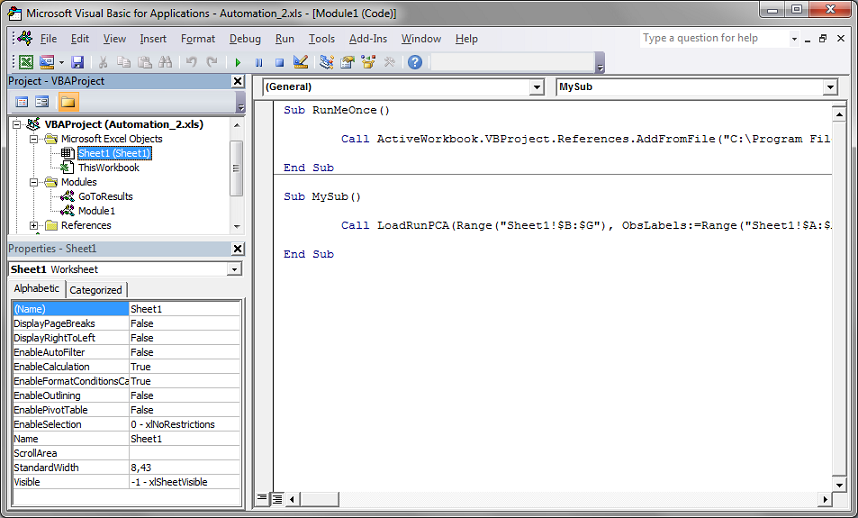
Task: Toggle Design Mode icon in toolbar
Action: coord(301,62)
